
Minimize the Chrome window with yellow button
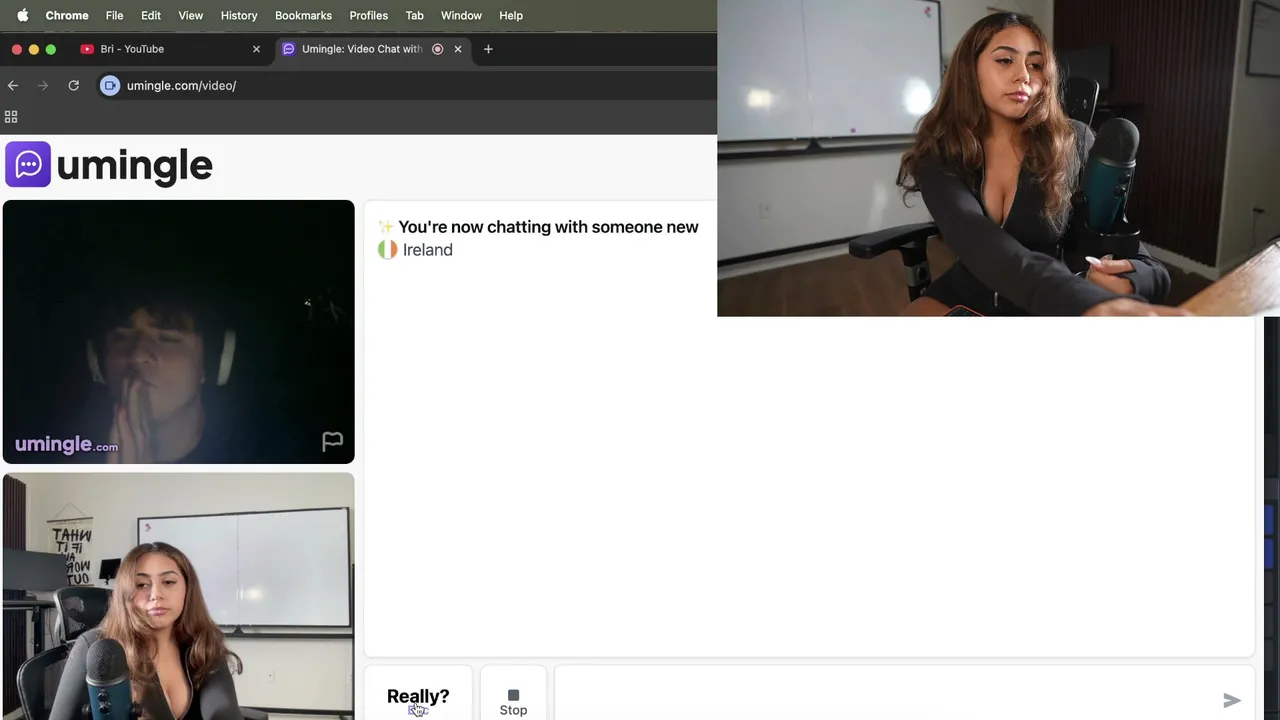(34, 49)
